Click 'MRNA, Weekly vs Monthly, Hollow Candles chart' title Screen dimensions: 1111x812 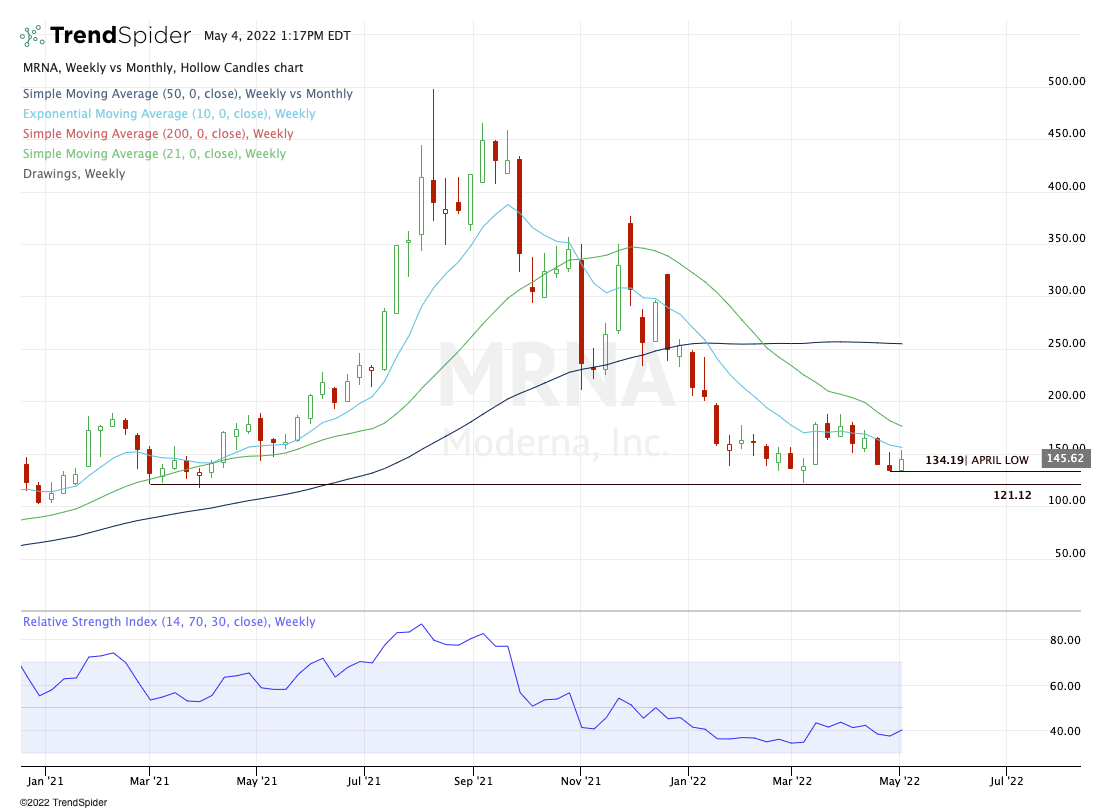coord(163,68)
